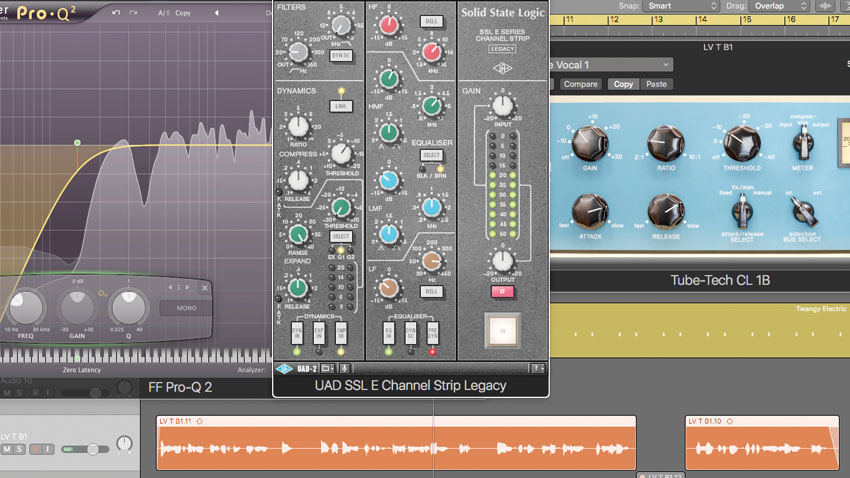Click the Pro-Q 2 undo arrow
The height and width of the screenshot is (478, 850).
click(x=116, y=12)
